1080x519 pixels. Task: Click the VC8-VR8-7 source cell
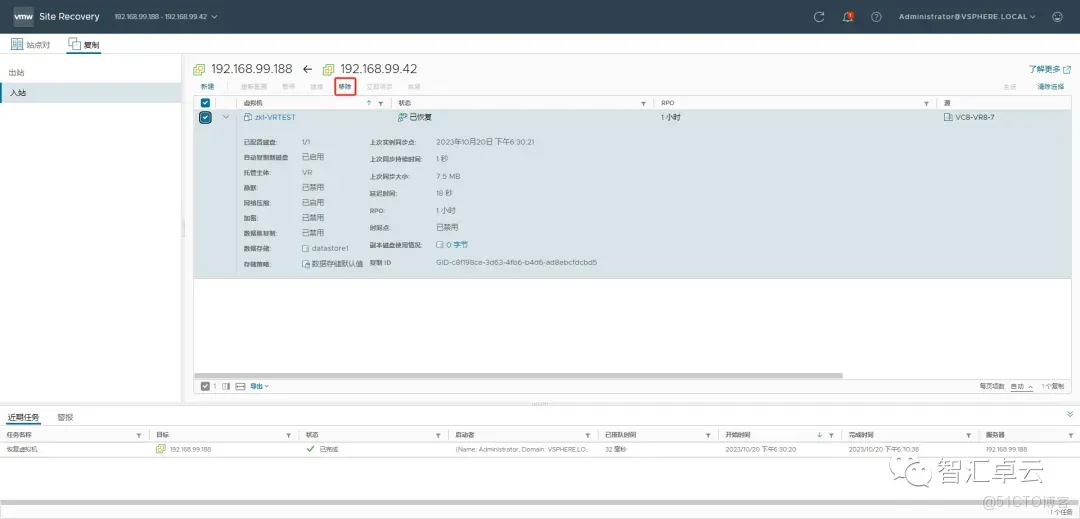[974, 118]
